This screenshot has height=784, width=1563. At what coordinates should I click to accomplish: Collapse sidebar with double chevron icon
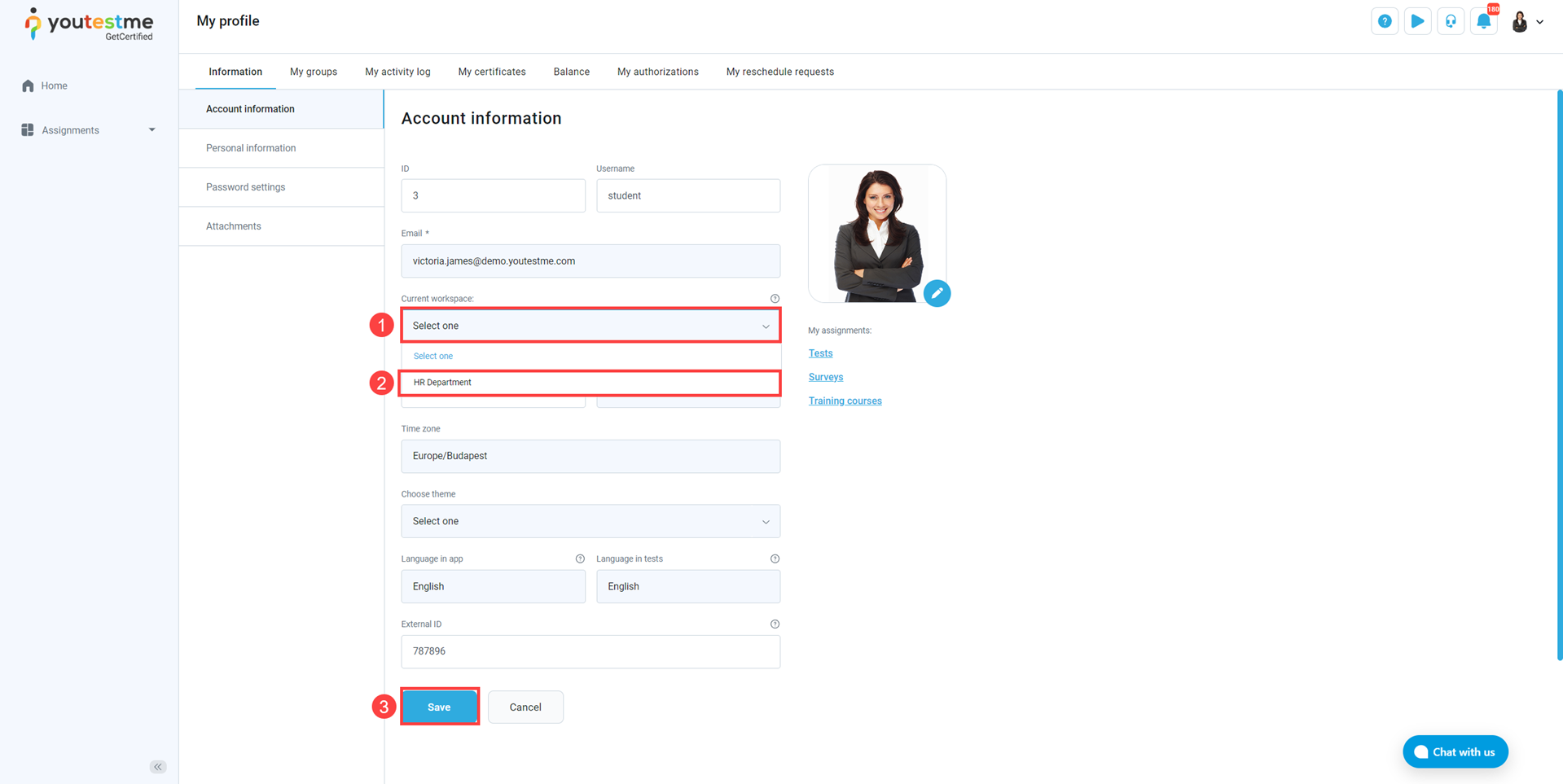click(158, 767)
